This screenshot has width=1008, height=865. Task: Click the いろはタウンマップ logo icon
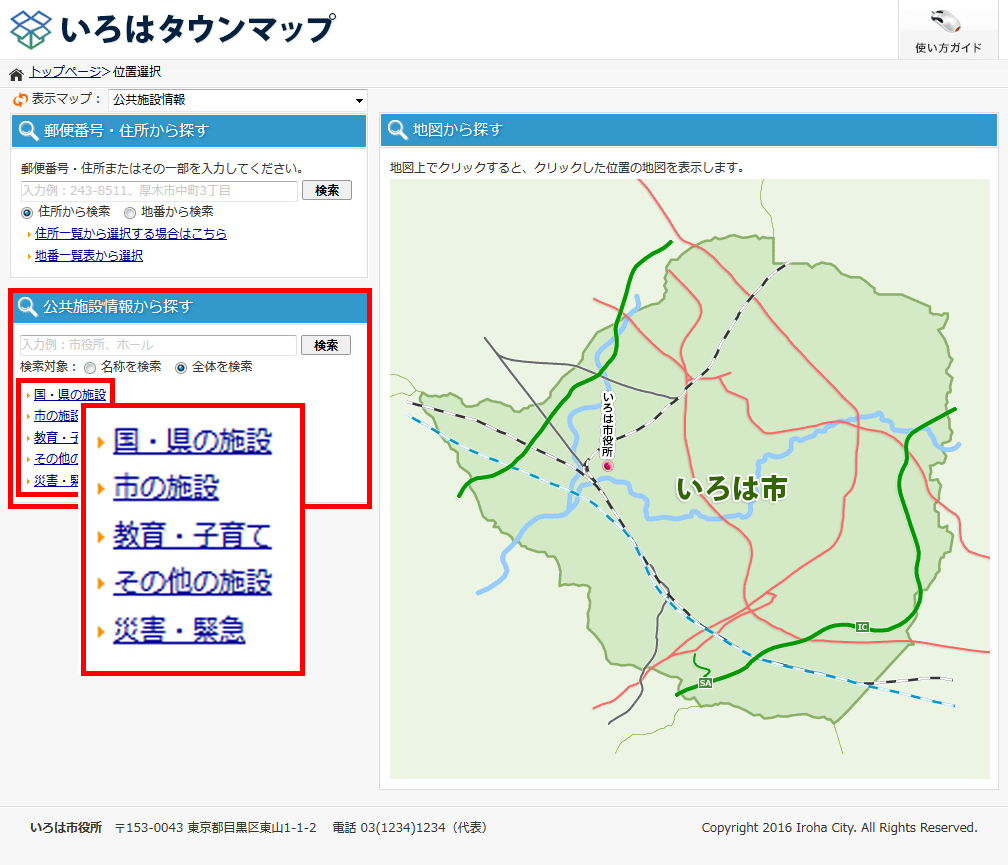coord(30,27)
